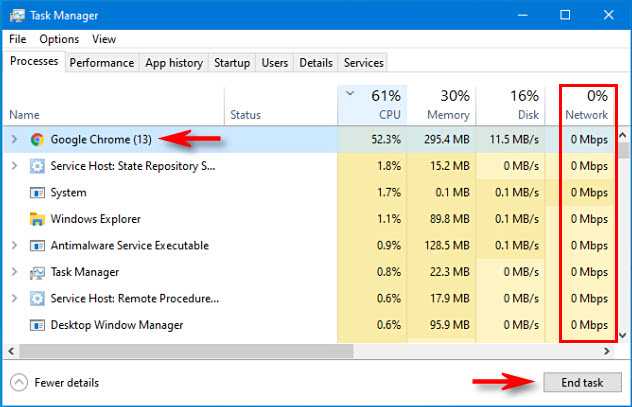Maximize the Task Manager window

pyautogui.click(x=565, y=15)
